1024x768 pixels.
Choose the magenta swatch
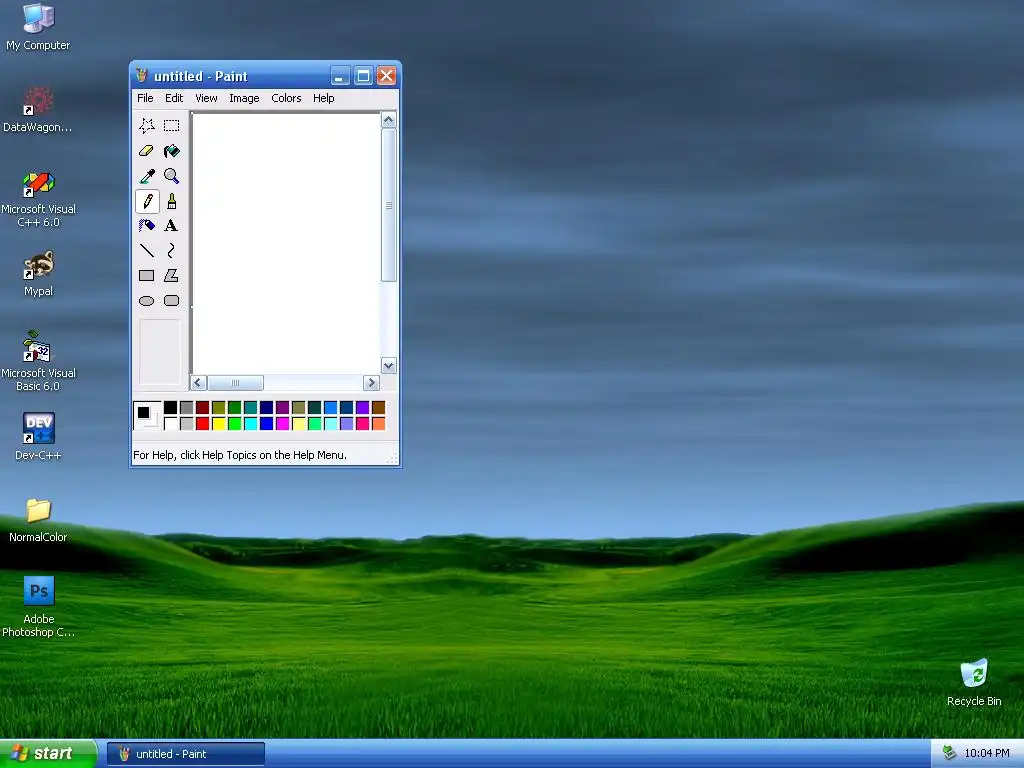click(x=283, y=424)
